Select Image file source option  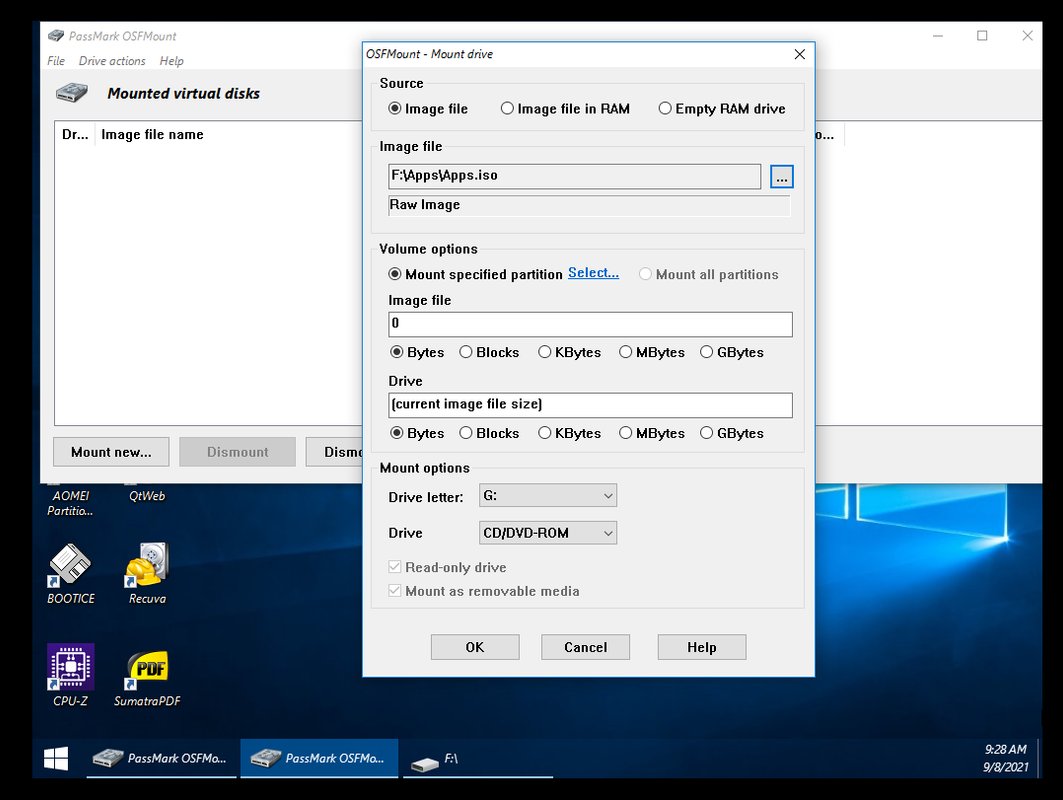428,108
